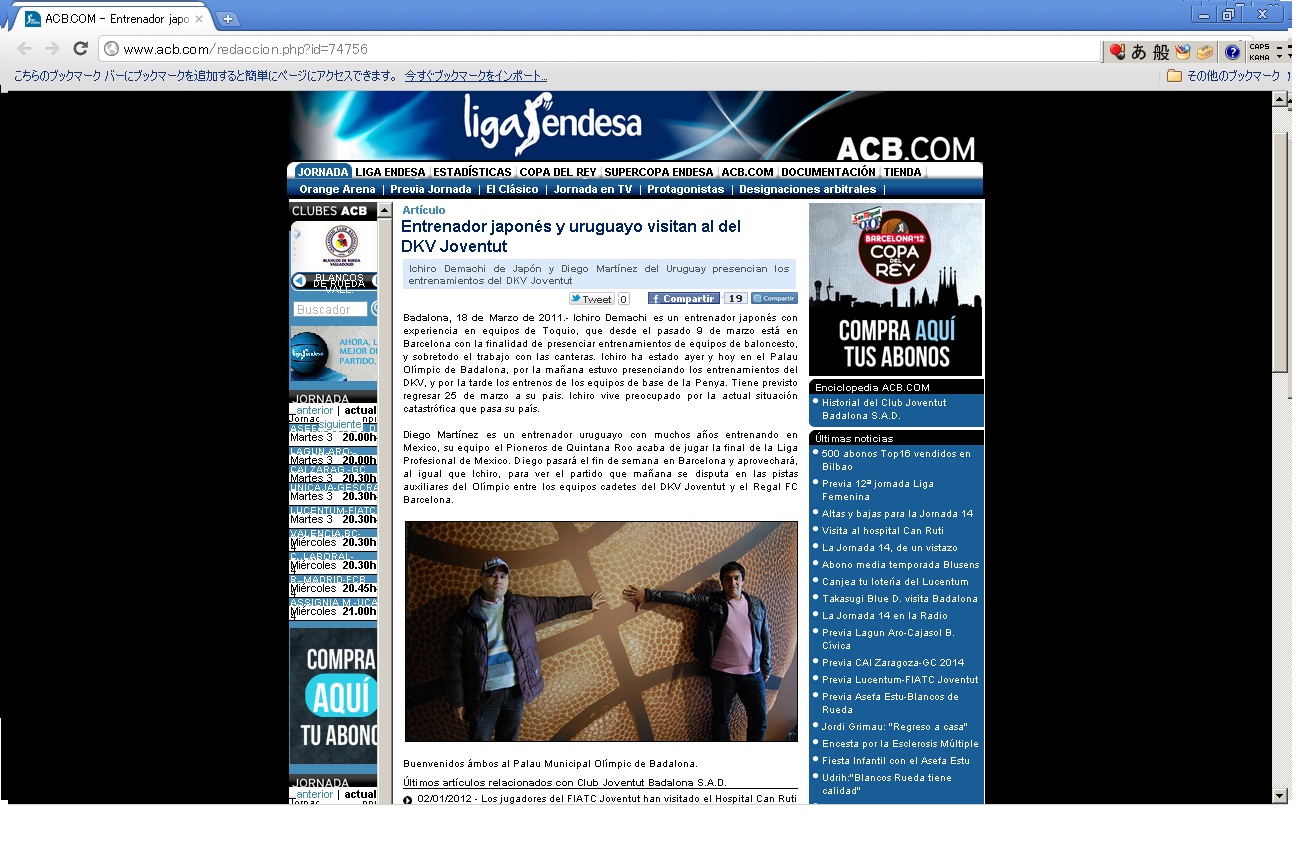Open Jordi Grimau: "Regreso a casa"
The width and height of the screenshot is (1300, 844).
point(894,727)
